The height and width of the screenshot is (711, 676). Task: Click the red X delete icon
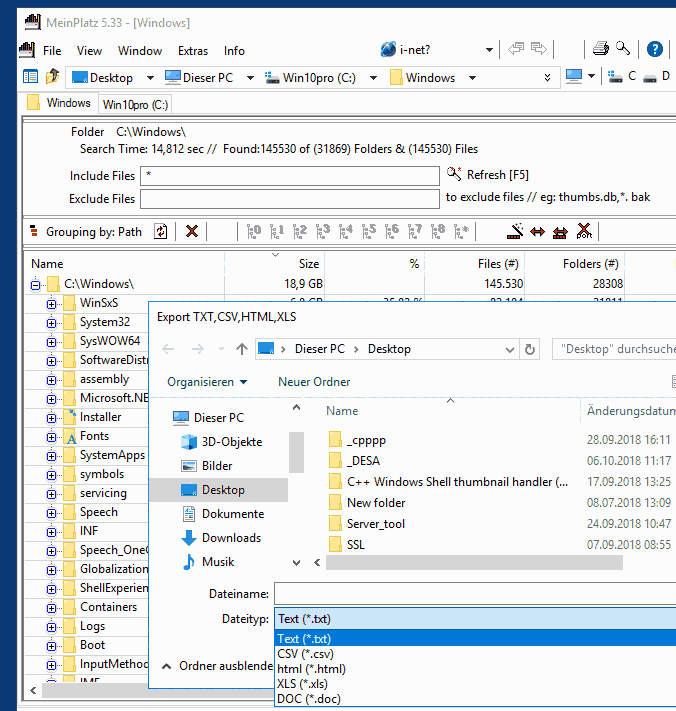(192, 232)
